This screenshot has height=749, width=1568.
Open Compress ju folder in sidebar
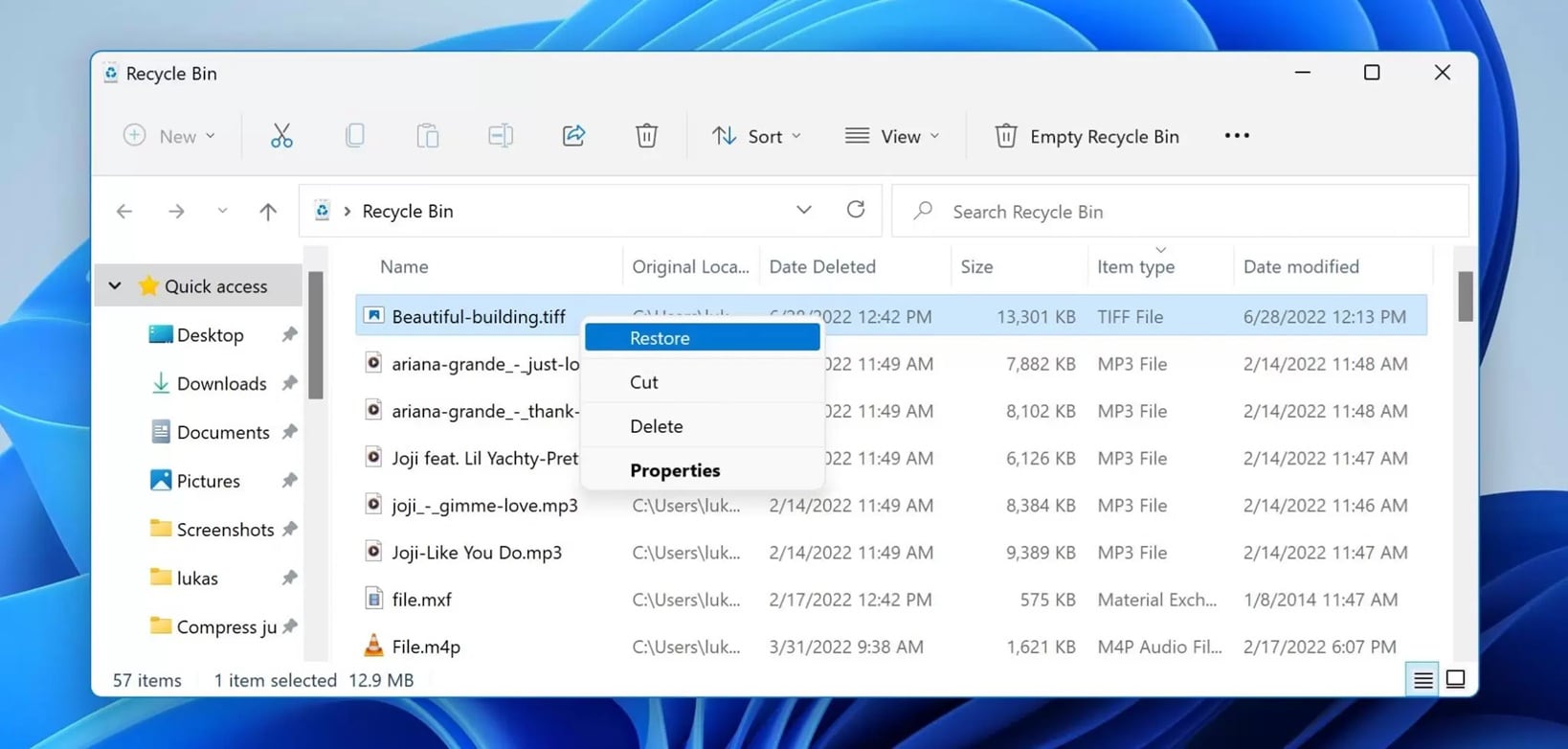[226, 626]
